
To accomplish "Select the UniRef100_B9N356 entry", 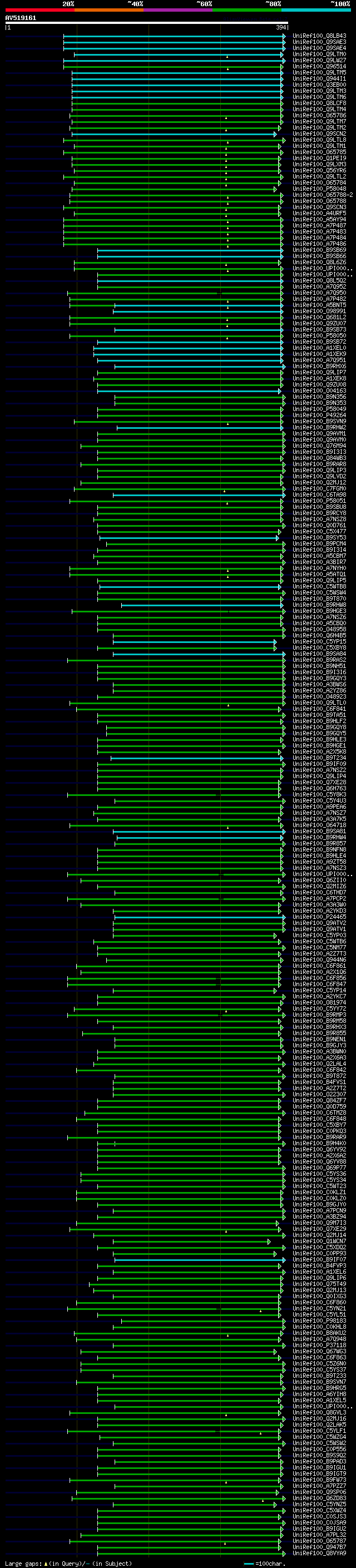I will (319, 397).
